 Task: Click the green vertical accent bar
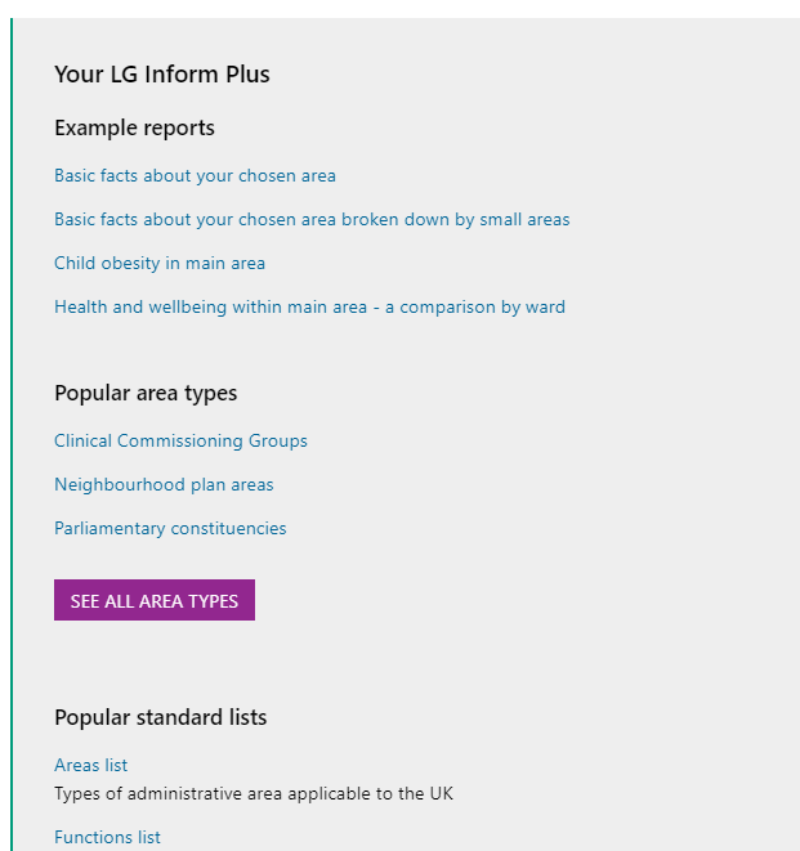coord(11,434)
